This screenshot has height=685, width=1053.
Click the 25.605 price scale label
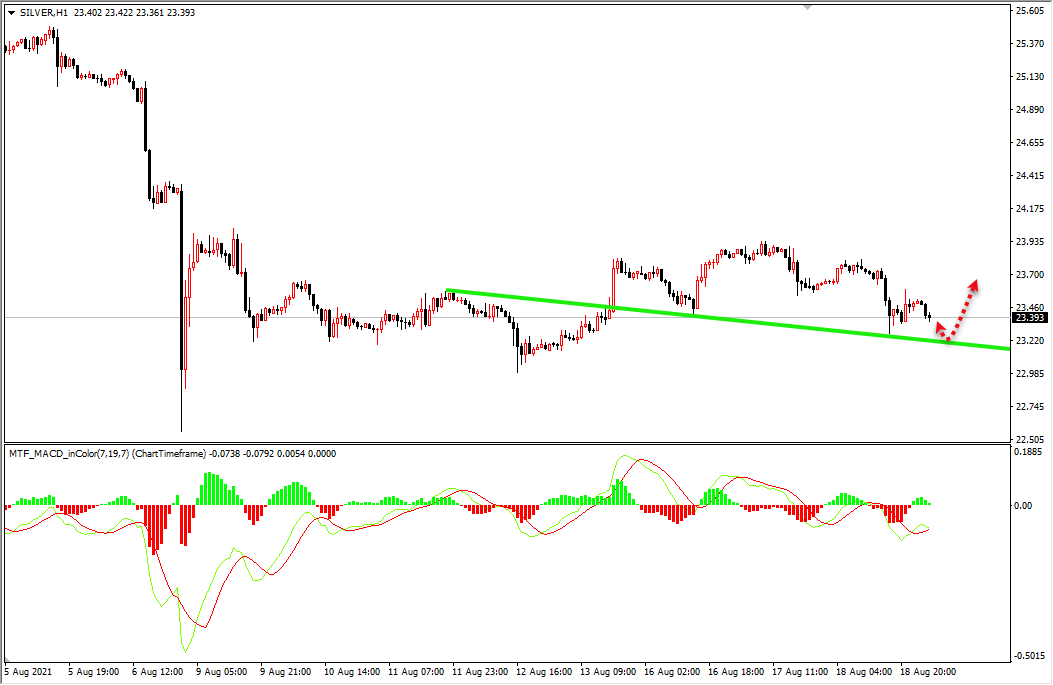(1030, 11)
